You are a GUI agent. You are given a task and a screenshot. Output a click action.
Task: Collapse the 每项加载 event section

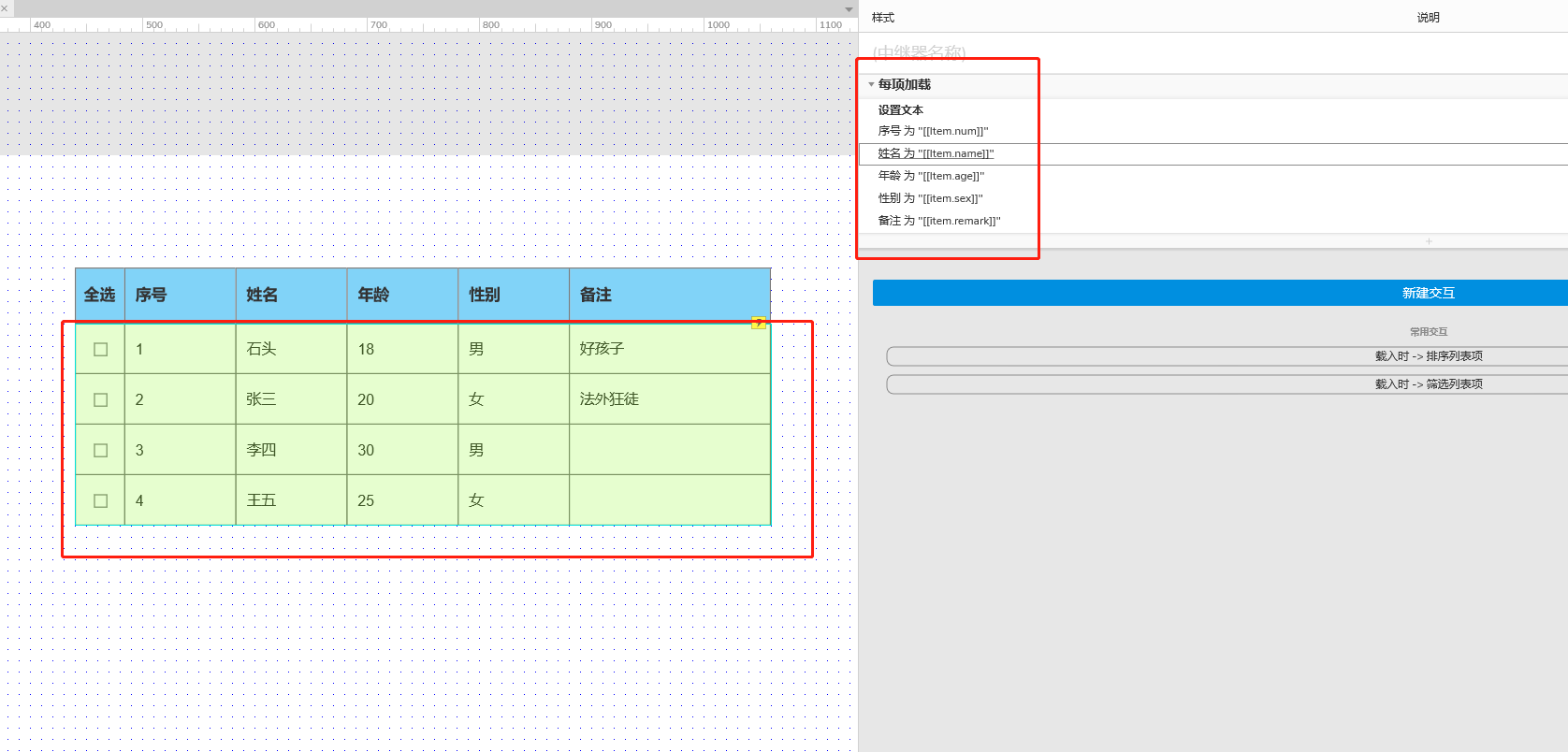click(x=871, y=84)
